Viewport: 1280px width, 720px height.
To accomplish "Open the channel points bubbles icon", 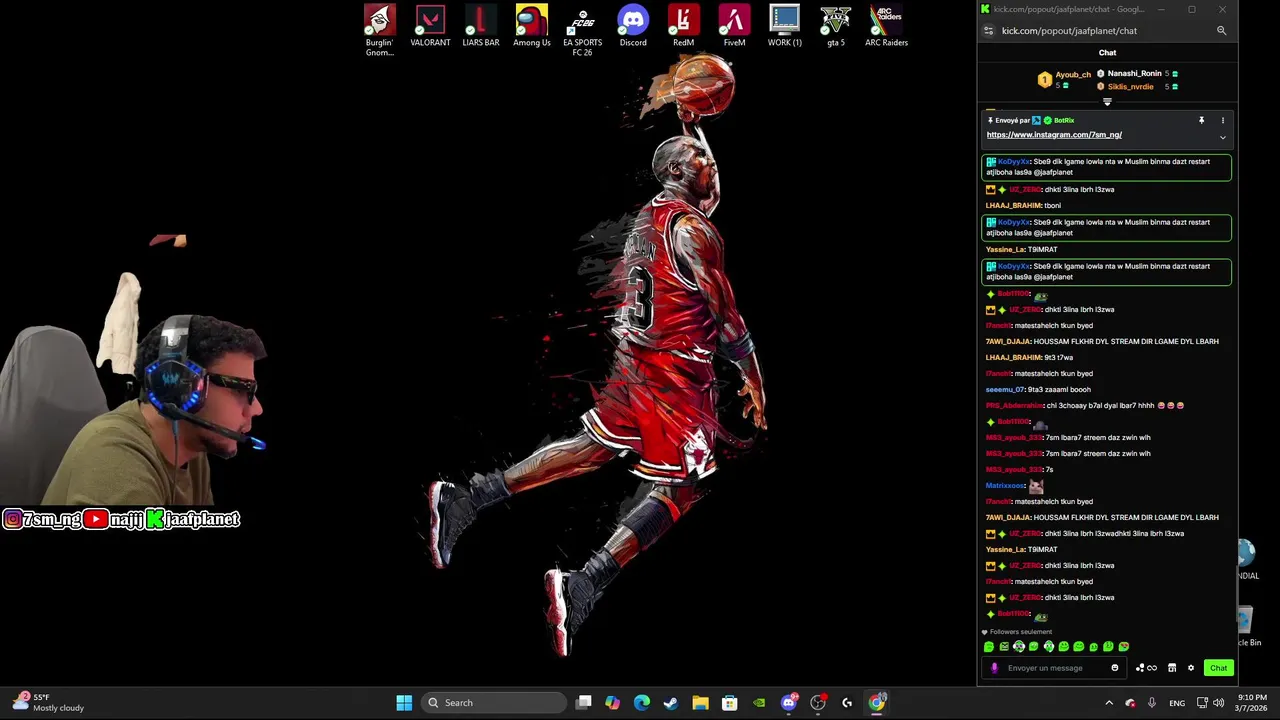I will [x=1140, y=668].
